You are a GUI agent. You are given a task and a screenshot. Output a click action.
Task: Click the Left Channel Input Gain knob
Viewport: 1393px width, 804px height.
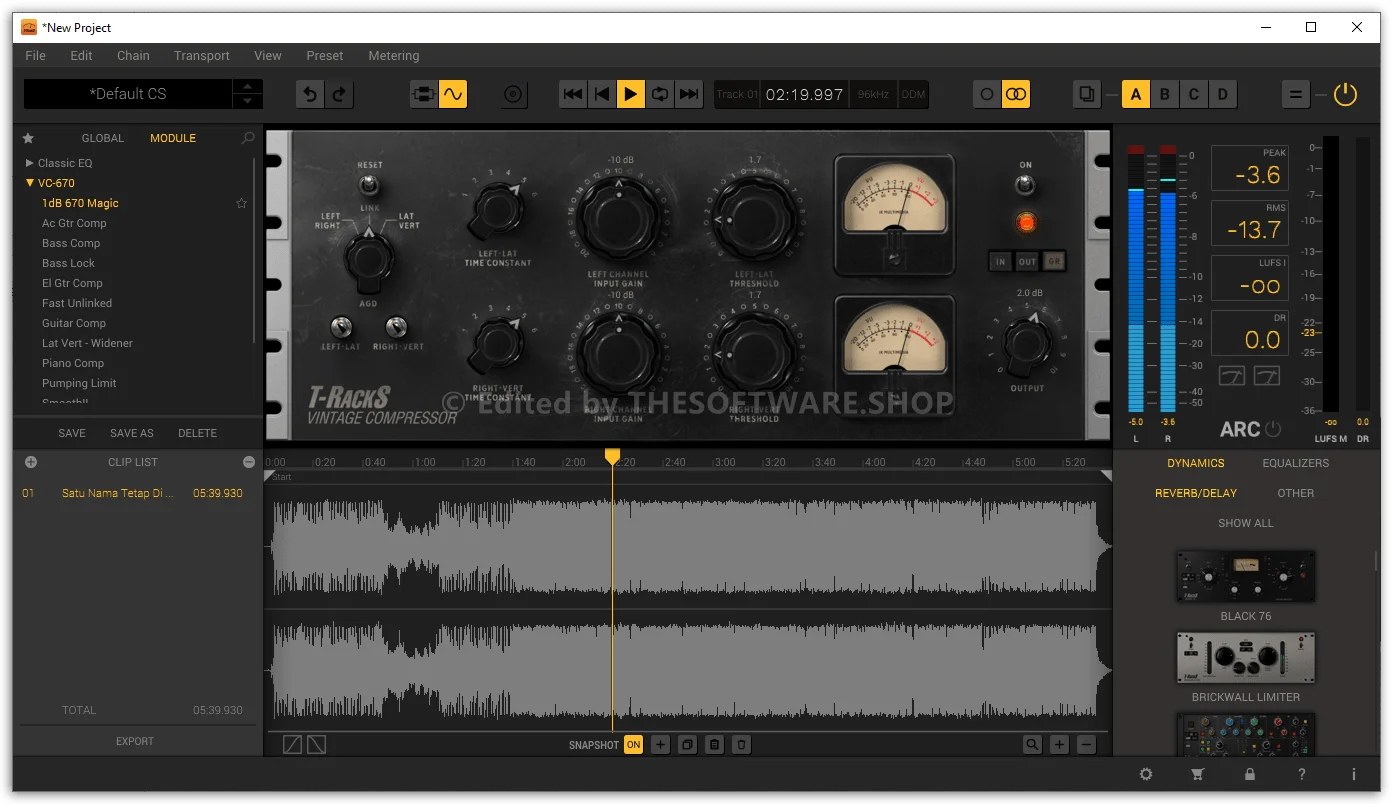coord(618,219)
